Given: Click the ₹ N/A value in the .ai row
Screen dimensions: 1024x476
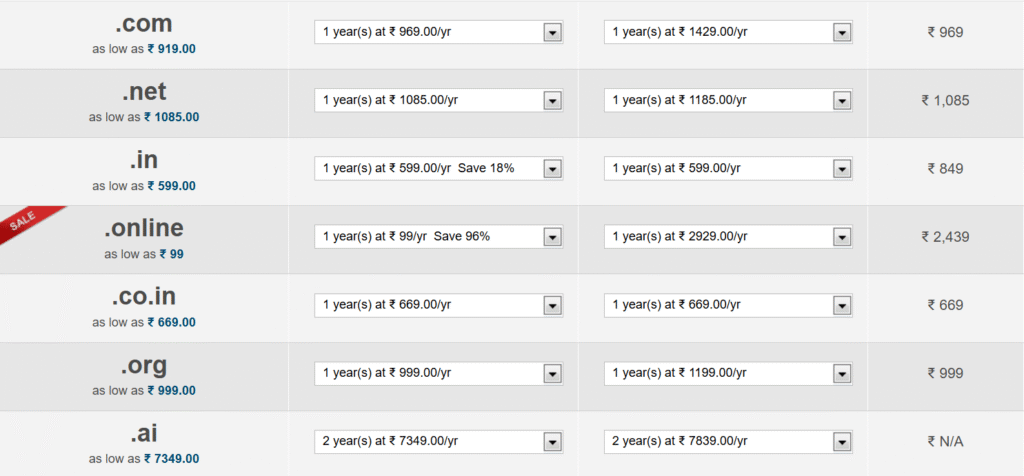Looking at the screenshot, I should coord(945,441).
